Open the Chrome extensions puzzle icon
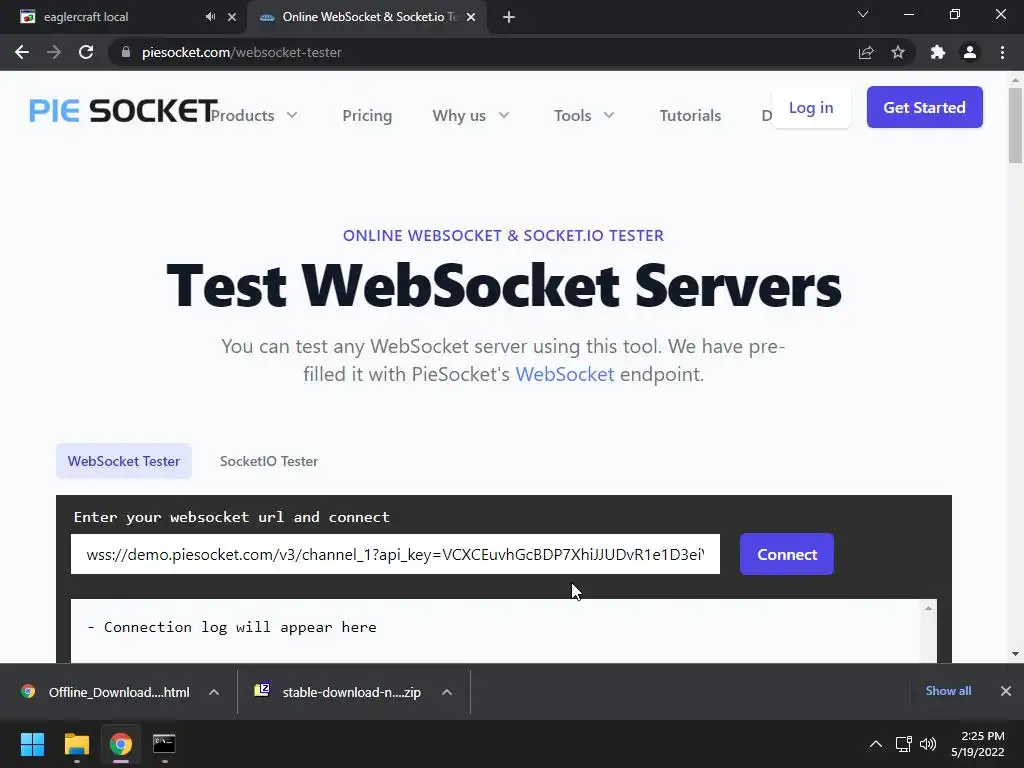The image size is (1024, 768). pyautogui.click(x=938, y=52)
